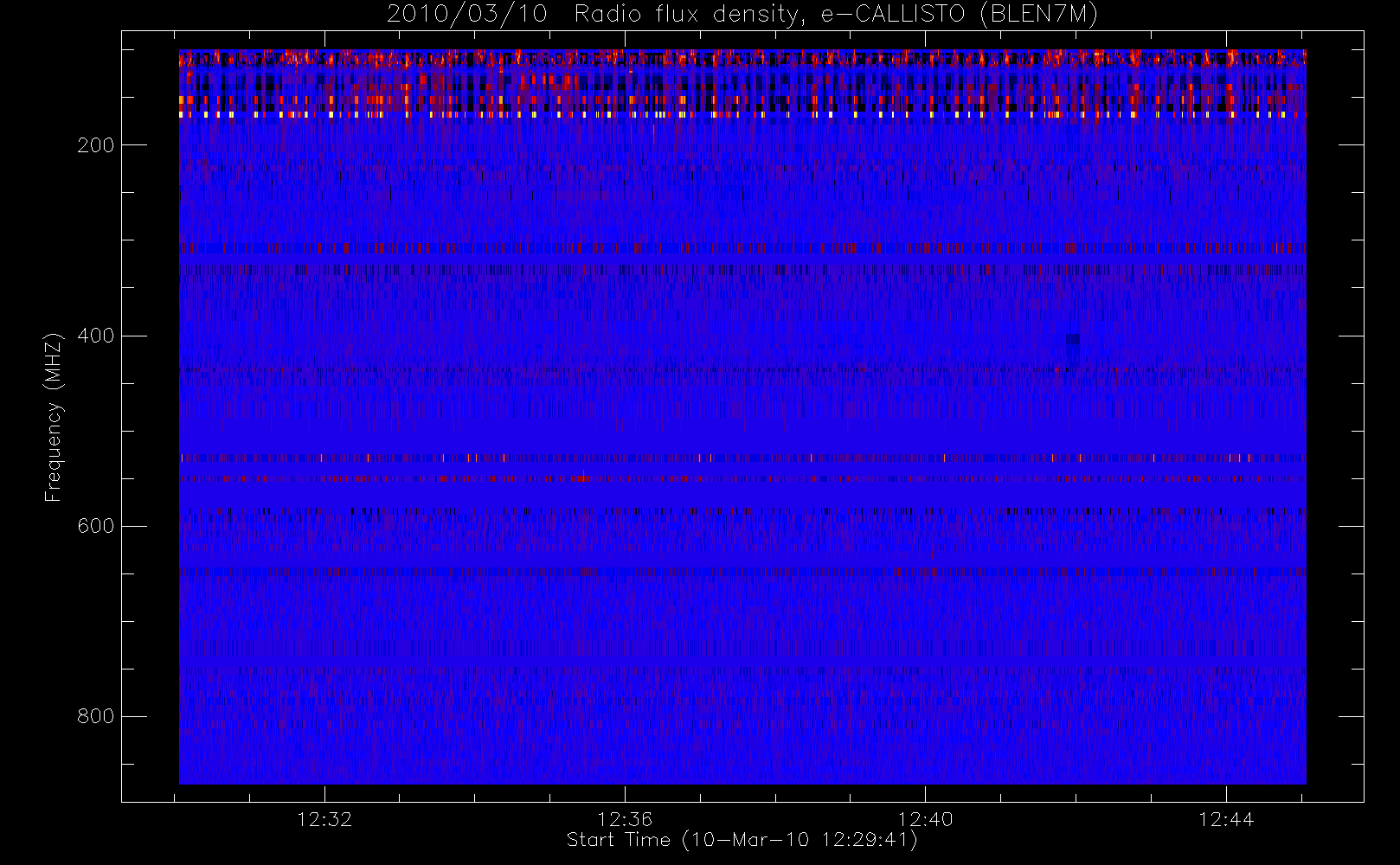Click the 12:36 time tick label
The image size is (1400, 865).
(625, 819)
